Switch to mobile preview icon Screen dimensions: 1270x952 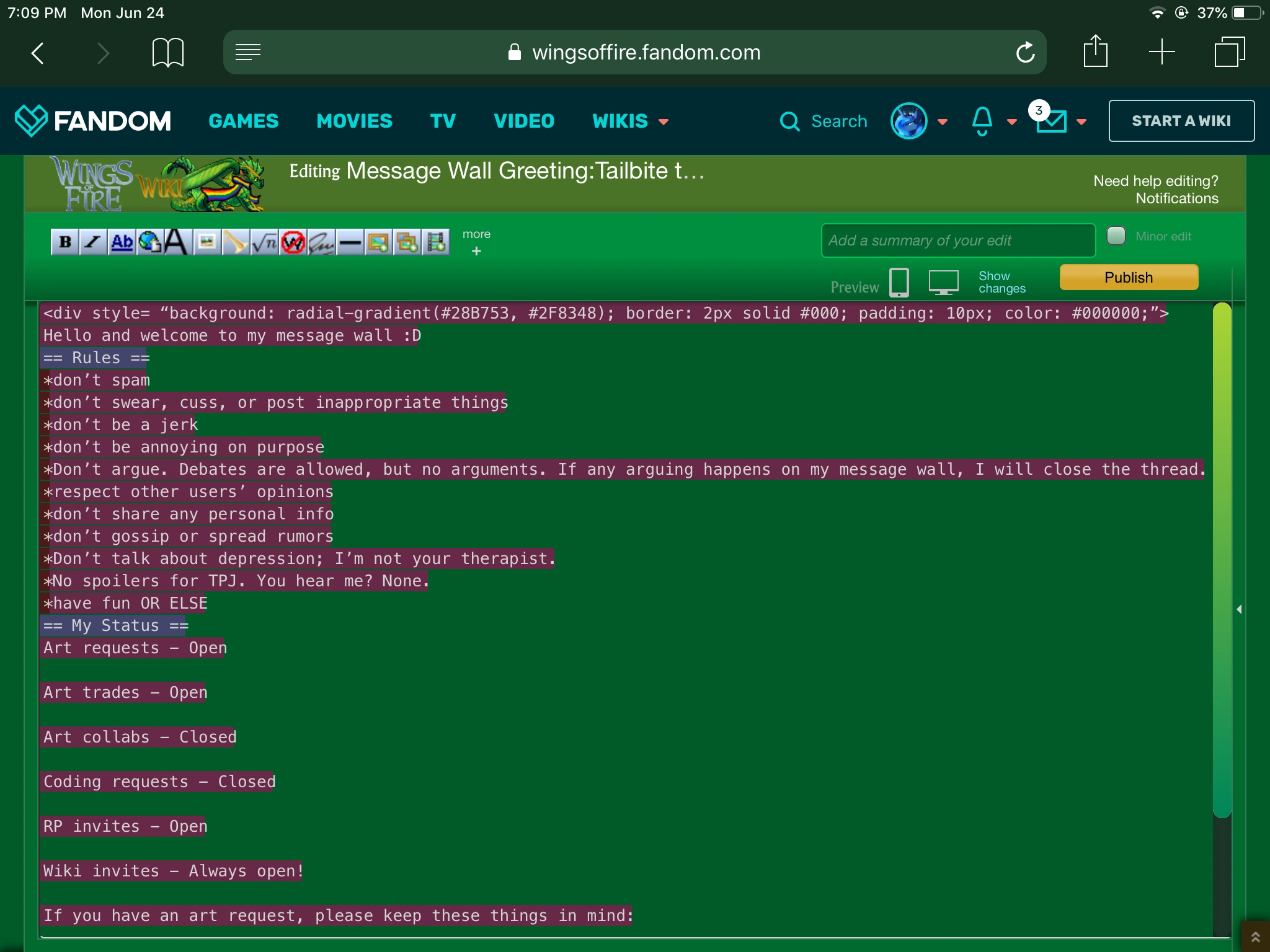pos(899,283)
